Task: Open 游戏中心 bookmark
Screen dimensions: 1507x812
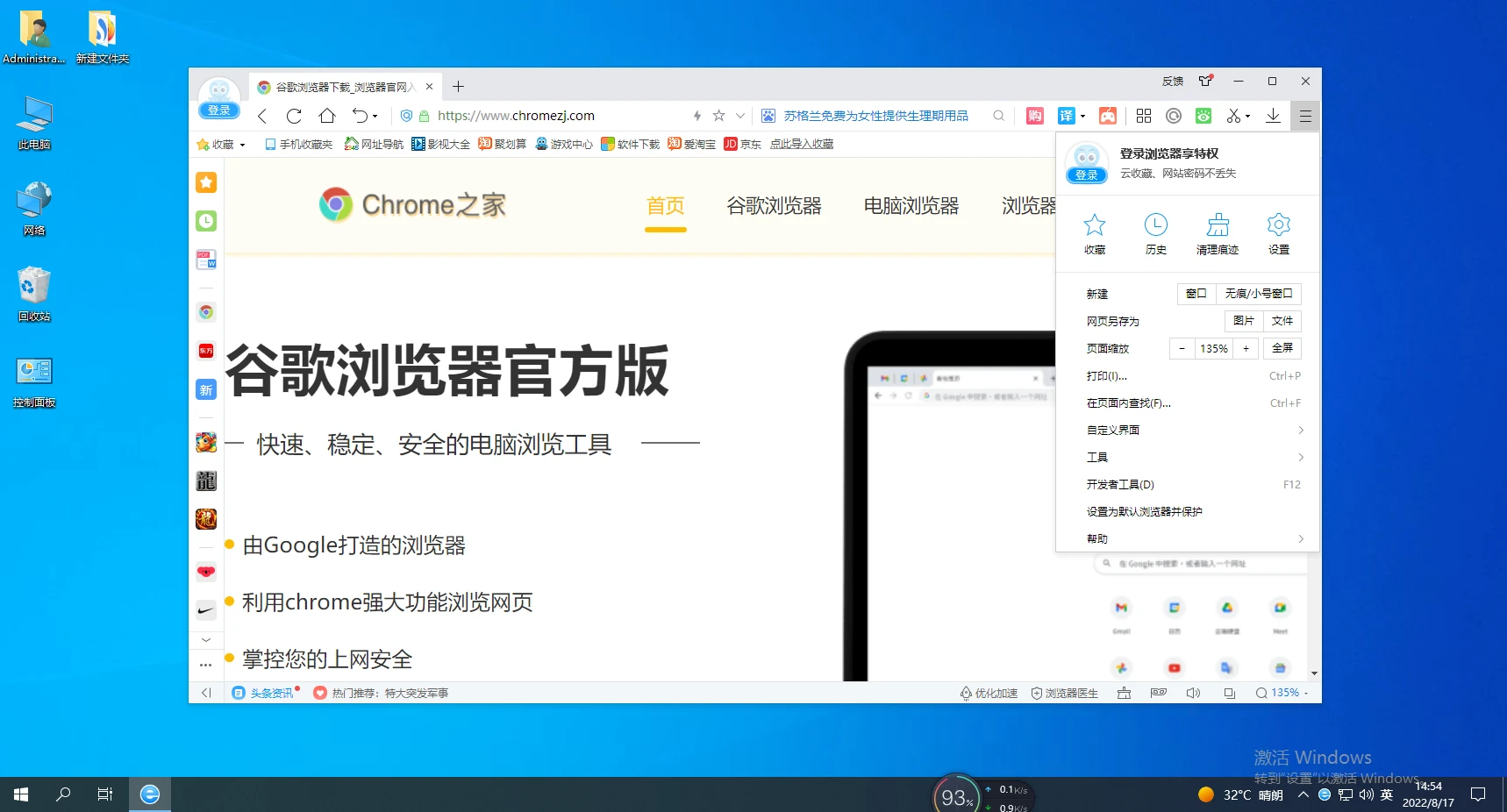Action: pyautogui.click(x=564, y=144)
